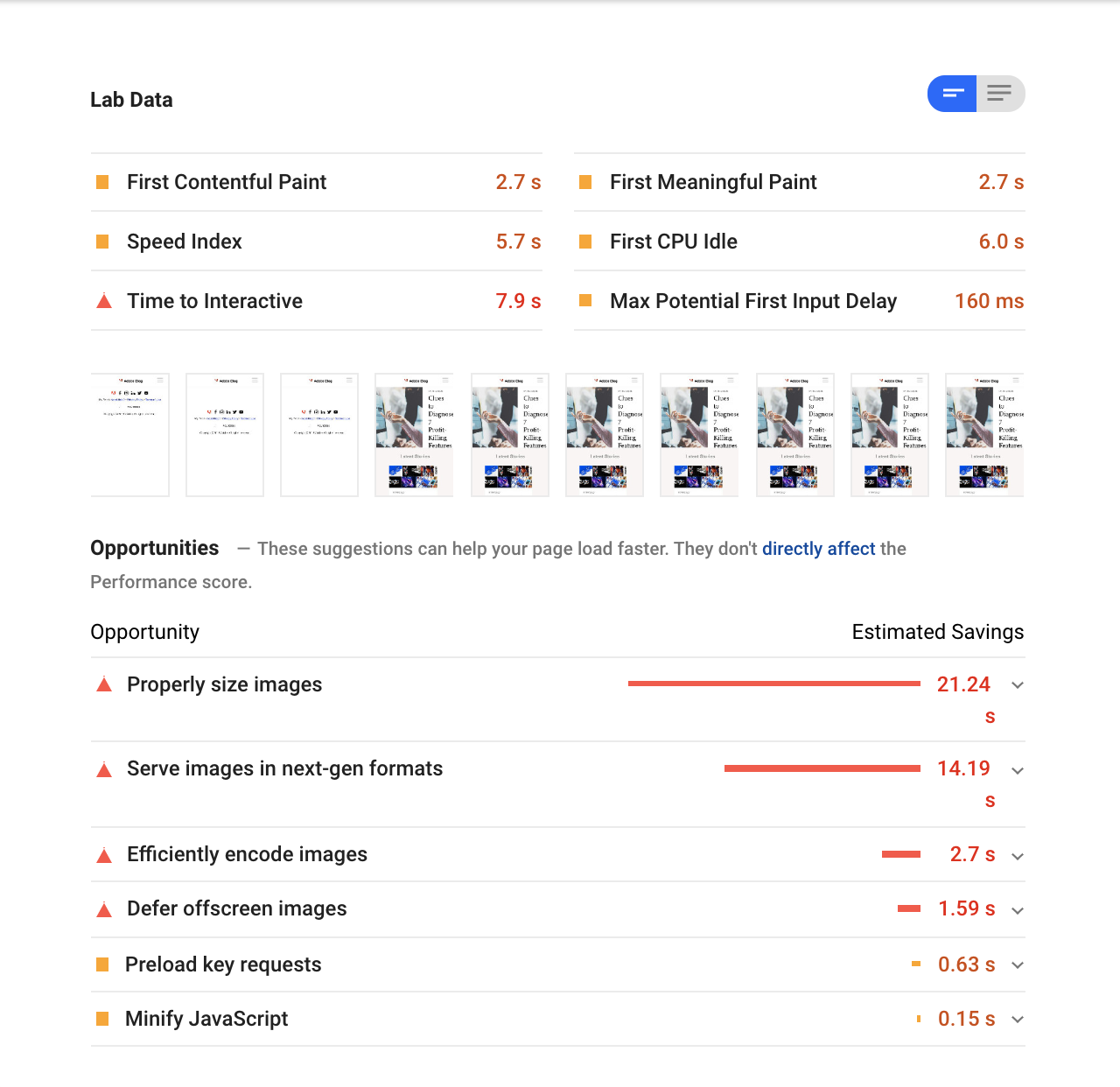Click the red triangle beside Properly size images
The width and height of the screenshot is (1120, 1087).
tap(104, 685)
